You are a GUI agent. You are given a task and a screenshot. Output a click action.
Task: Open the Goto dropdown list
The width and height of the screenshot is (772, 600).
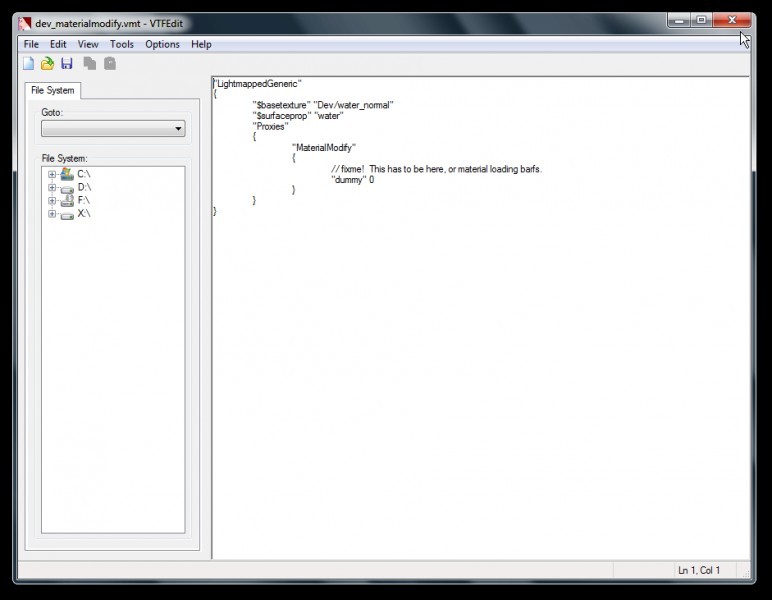click(113, 128)
